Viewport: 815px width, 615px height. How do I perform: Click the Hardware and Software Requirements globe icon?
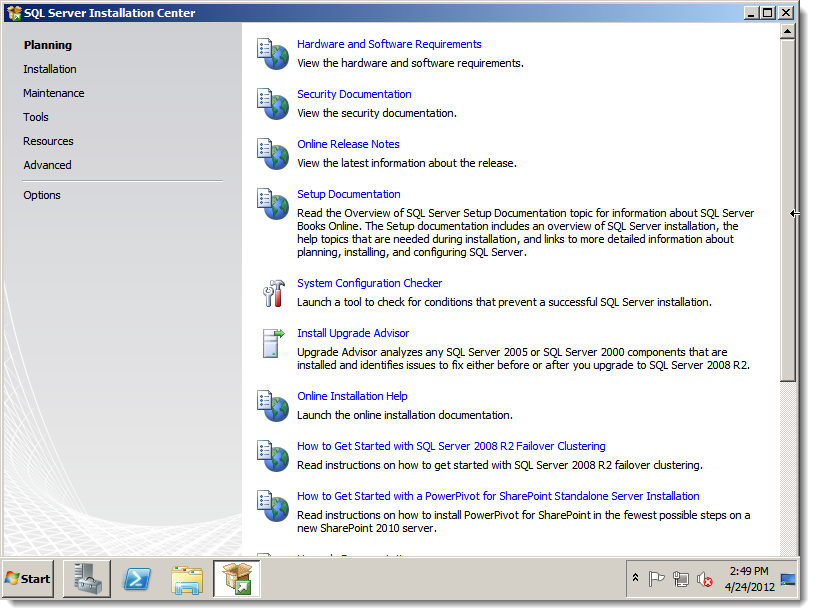pos(273,54)
